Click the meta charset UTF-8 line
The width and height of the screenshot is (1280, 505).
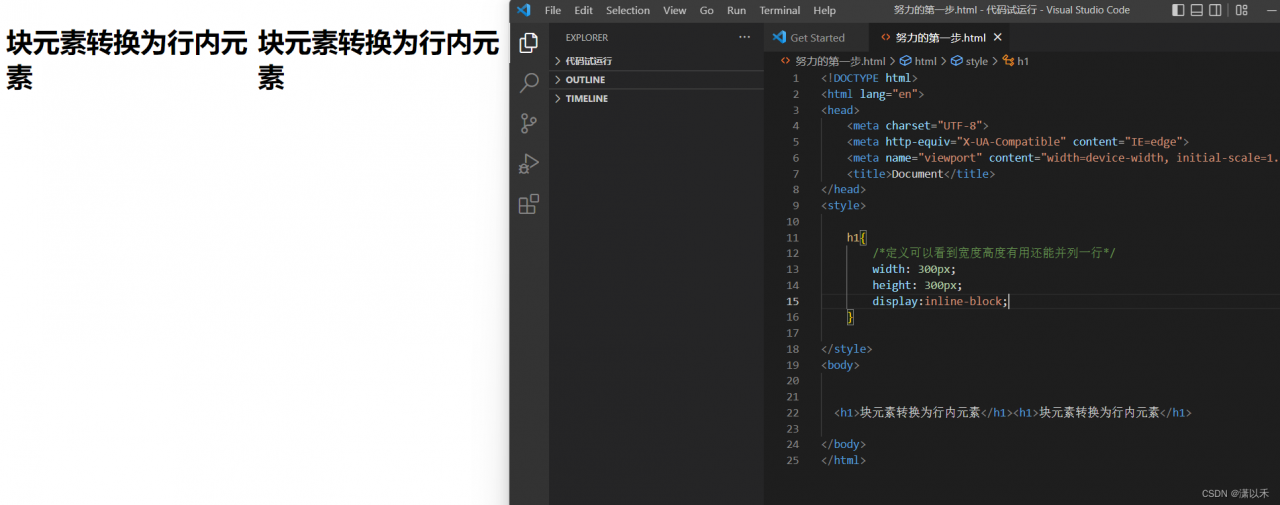[x=917, y=126]
